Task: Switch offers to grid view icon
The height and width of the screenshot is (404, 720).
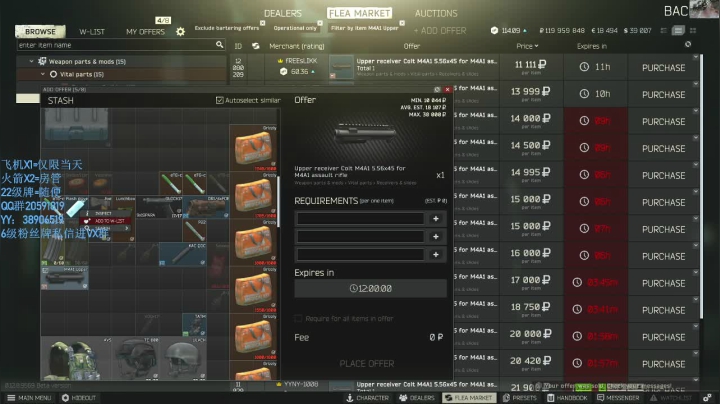Action: pos(693,31)
